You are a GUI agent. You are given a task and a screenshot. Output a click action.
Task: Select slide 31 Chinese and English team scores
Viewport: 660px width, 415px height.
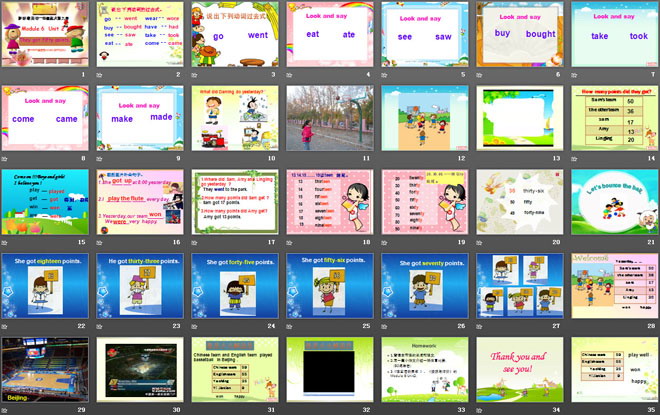(235, 369)
